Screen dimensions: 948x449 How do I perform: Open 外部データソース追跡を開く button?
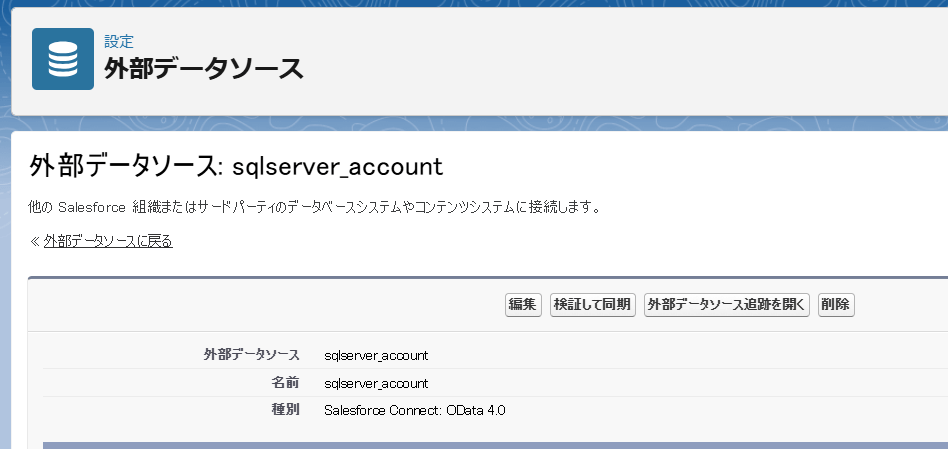pos(727,305)
